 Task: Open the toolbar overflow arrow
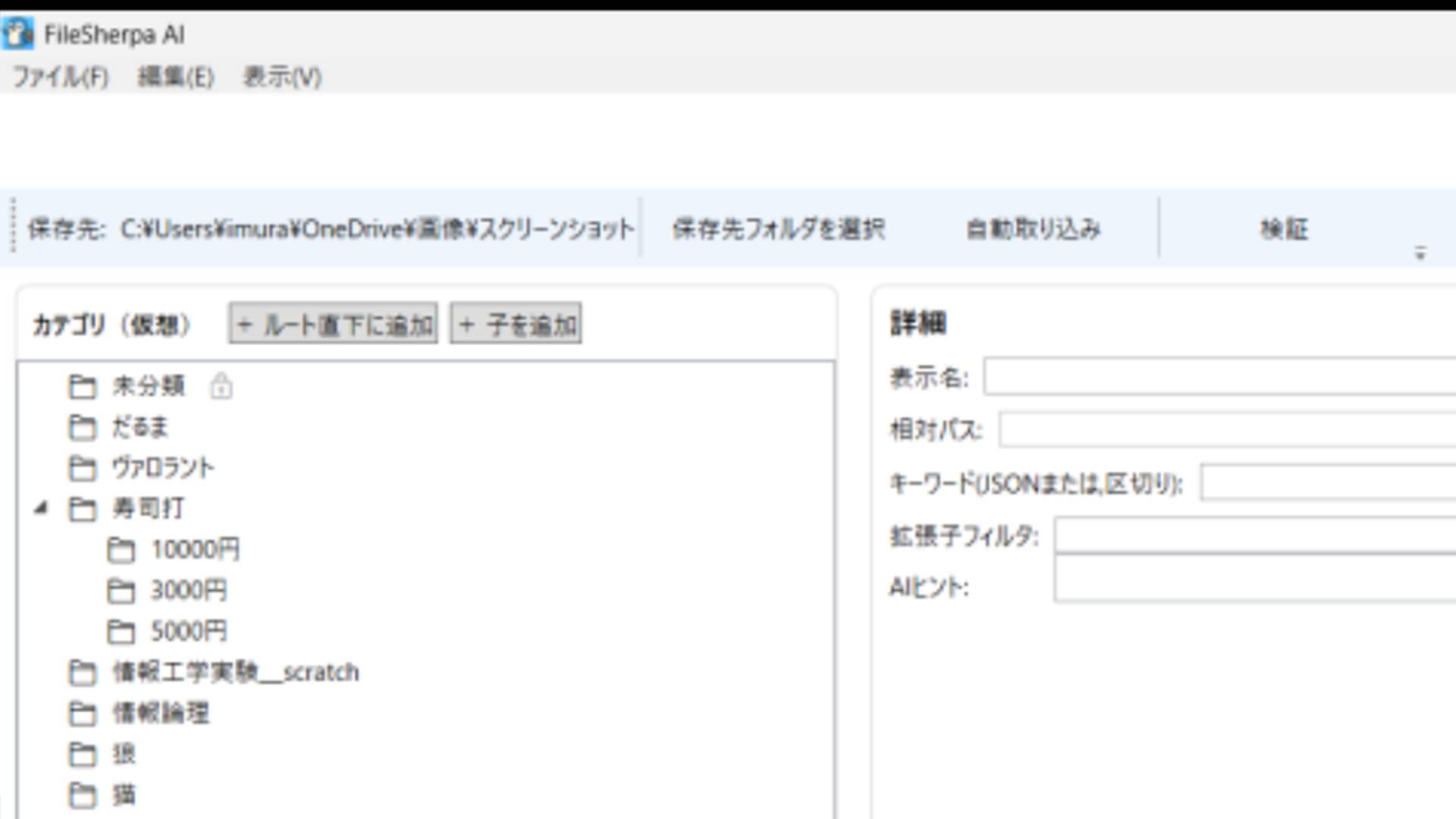pyautogui.click(x=1420, y=253)
